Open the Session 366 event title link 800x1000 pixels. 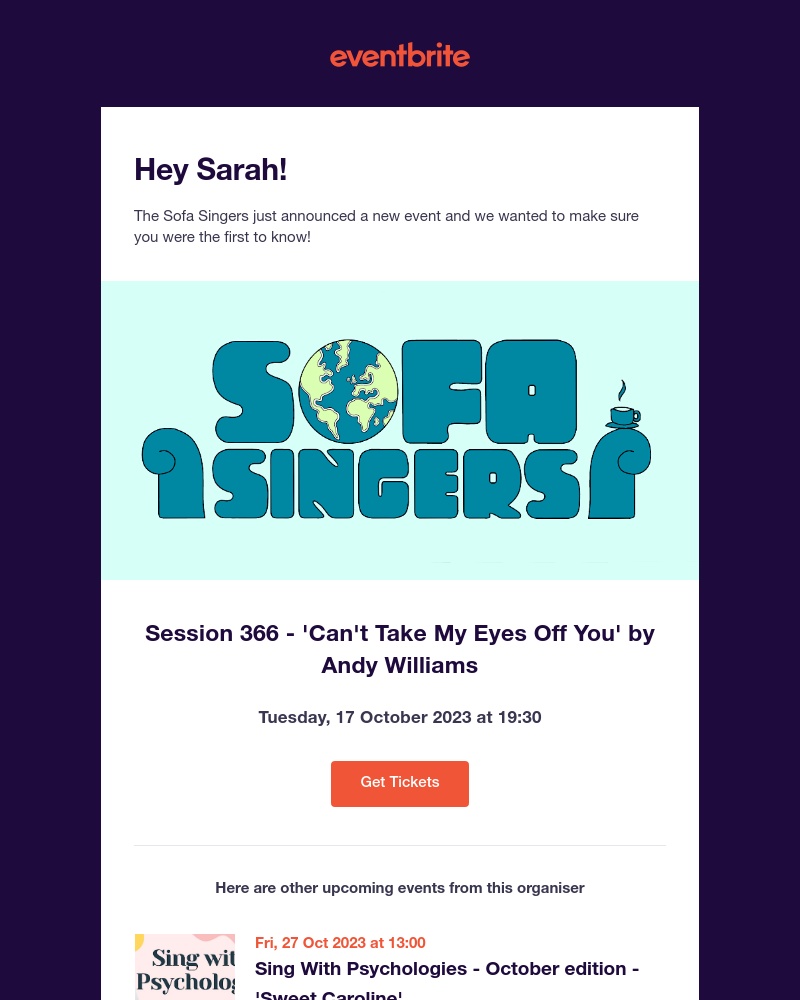tap(400, 649)
